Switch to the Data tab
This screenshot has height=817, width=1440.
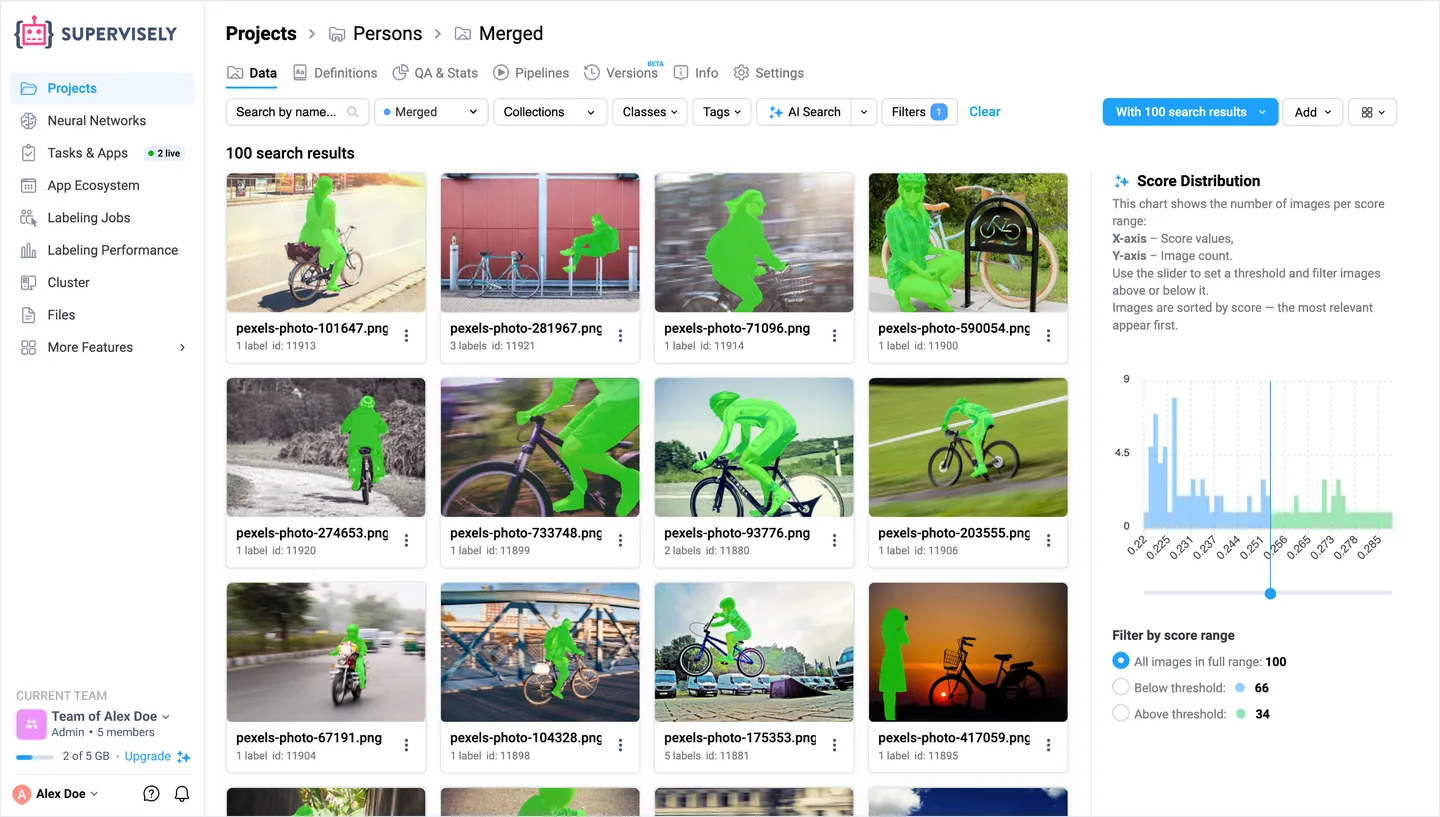point(252,73)
